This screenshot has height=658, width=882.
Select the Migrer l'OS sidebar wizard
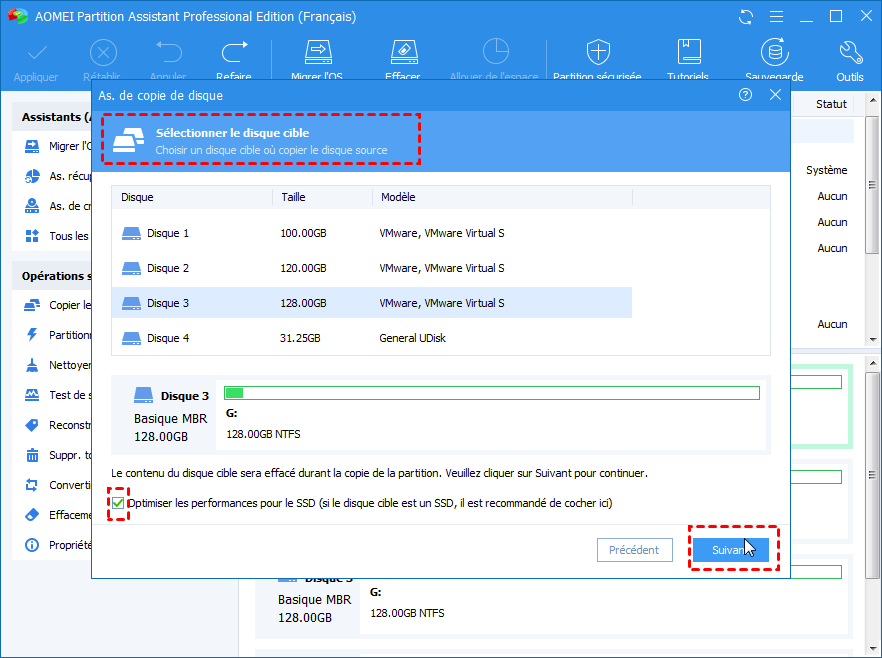point(58,146)
